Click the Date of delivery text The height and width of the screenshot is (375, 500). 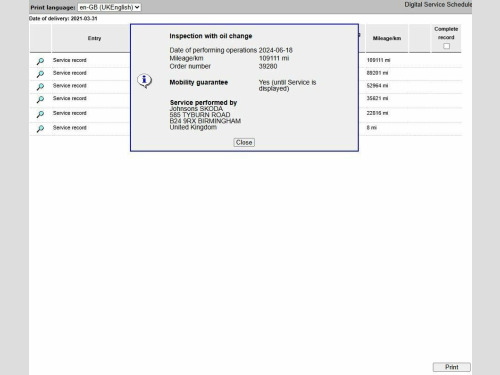click(63, 19)
